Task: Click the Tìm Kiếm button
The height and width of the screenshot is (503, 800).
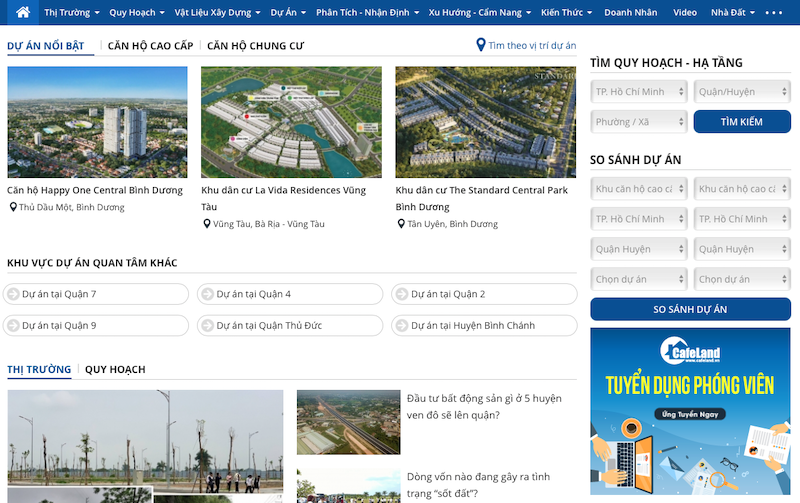Action: (742, 122)
